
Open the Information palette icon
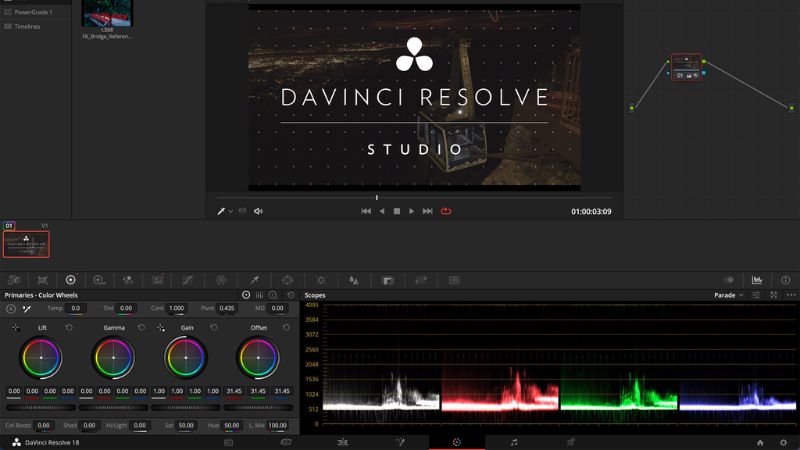[x=785, y=280]
